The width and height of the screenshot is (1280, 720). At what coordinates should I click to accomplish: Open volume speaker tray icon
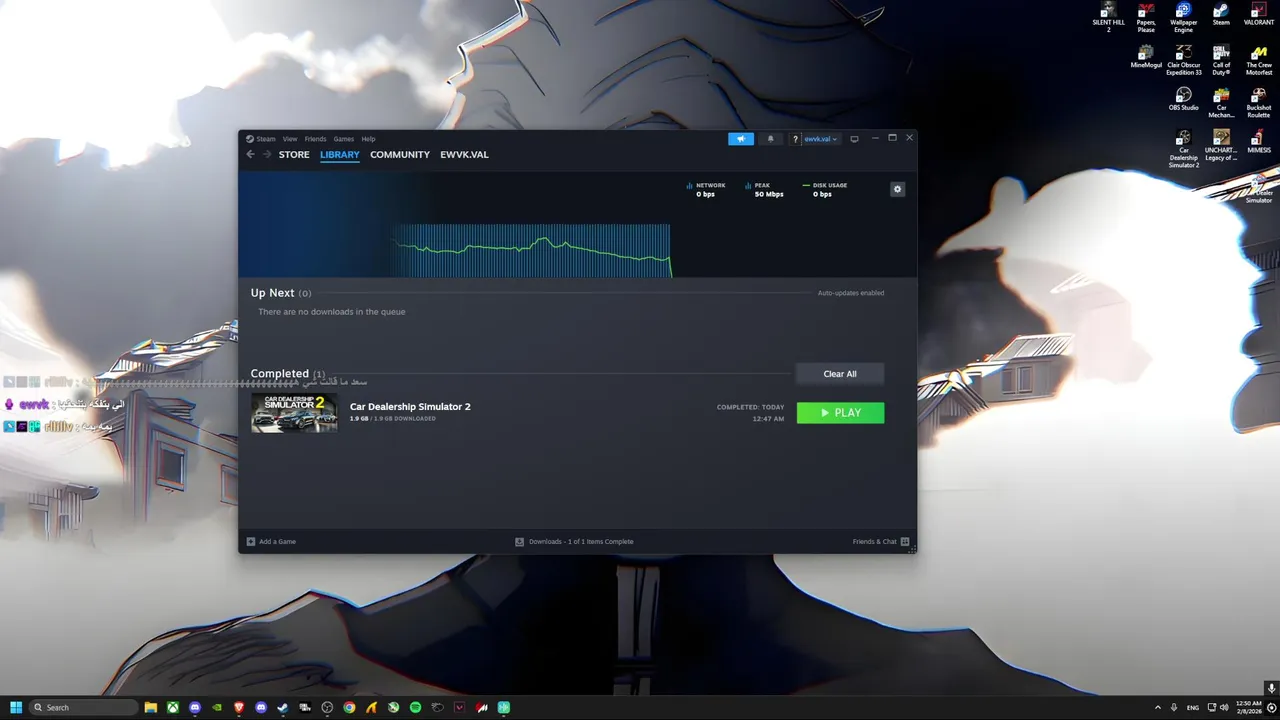coord(1224,707)
